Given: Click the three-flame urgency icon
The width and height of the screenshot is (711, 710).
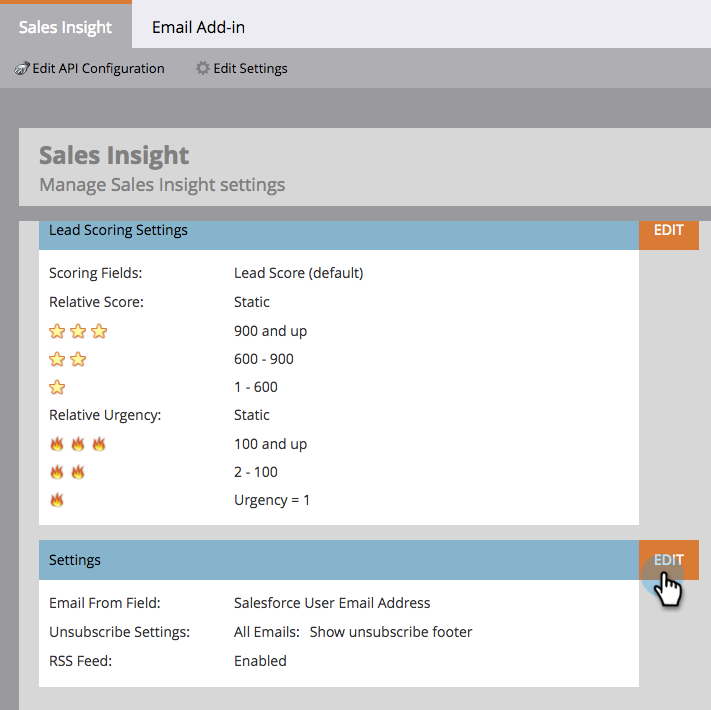Looking at the screenshot, I should pos(78,444).
